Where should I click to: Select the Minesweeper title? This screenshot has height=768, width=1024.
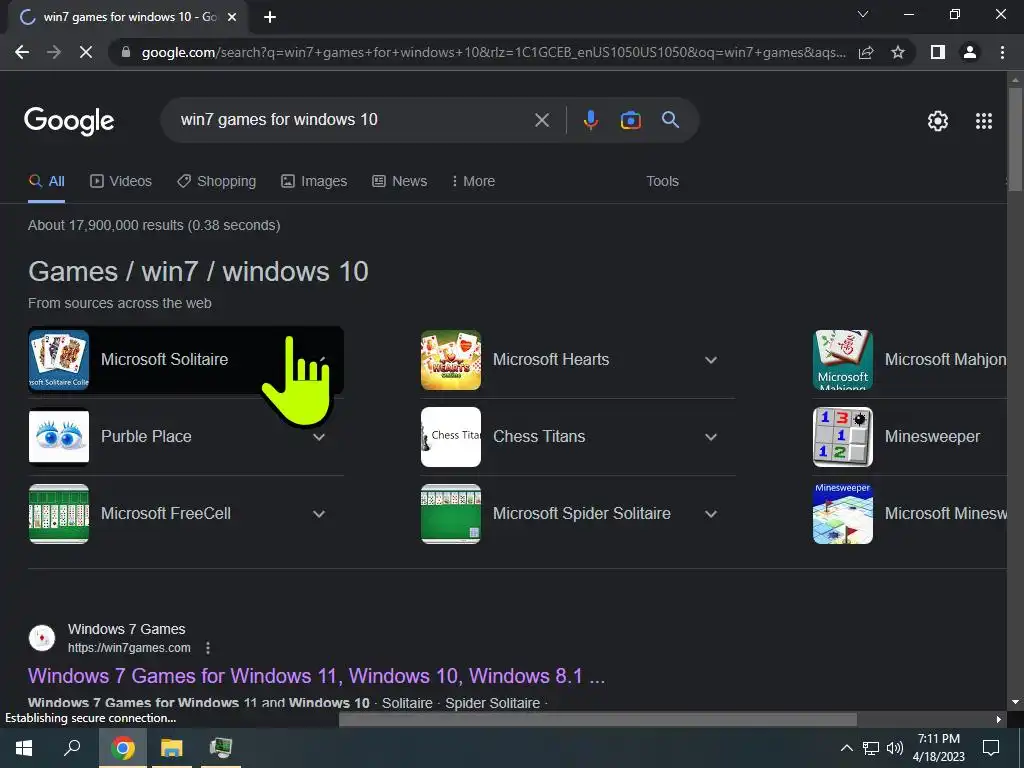932,437
